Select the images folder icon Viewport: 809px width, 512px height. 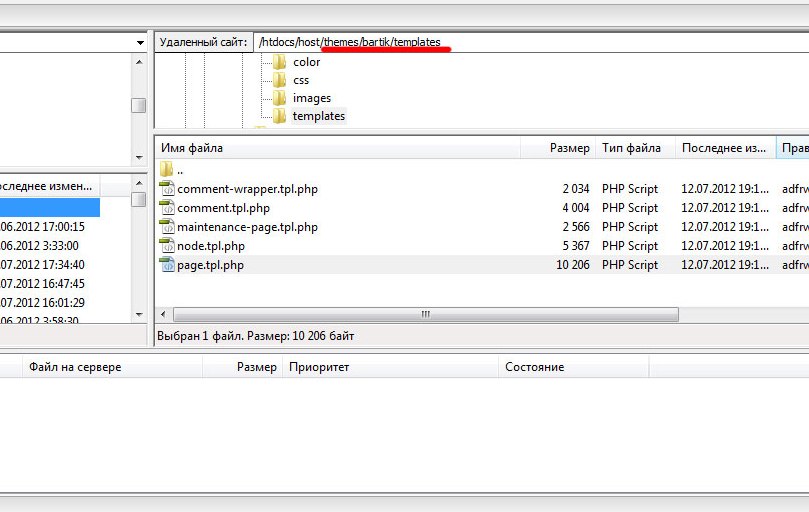[x=279, y=98]
